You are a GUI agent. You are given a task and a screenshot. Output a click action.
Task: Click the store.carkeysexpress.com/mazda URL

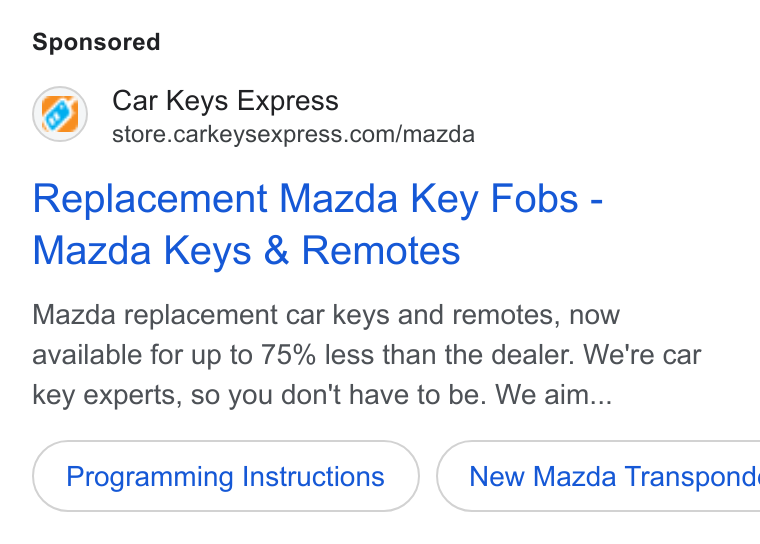click(x=293, y=134)
